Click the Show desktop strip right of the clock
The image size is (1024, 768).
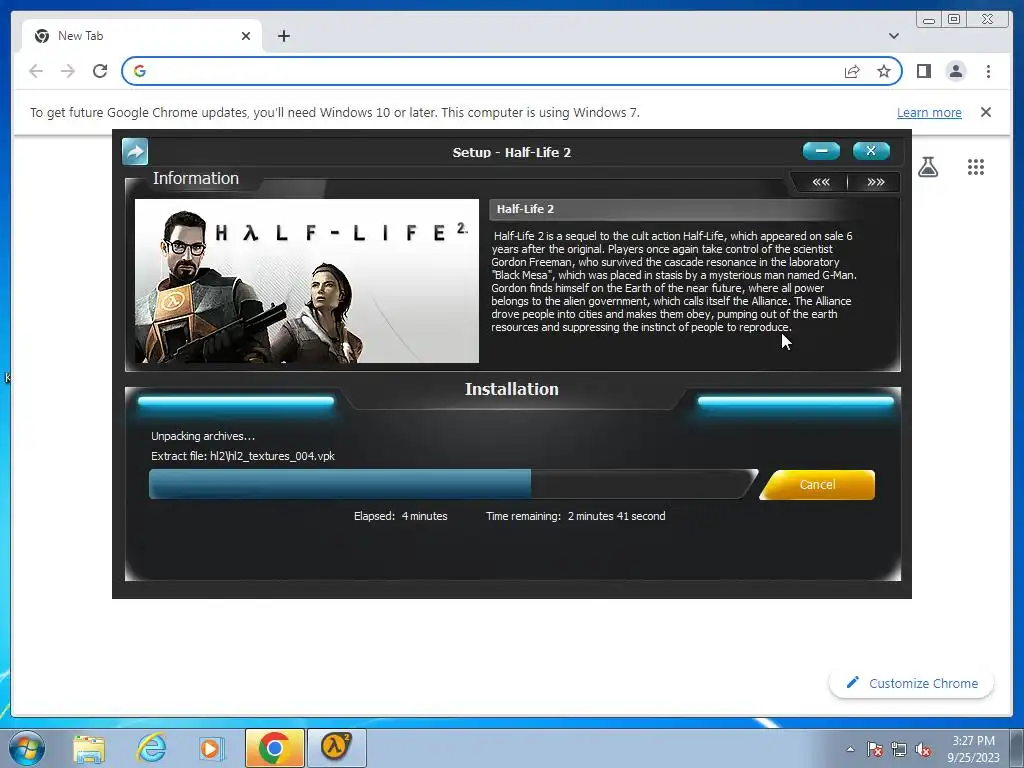[x=1019, y=748]
